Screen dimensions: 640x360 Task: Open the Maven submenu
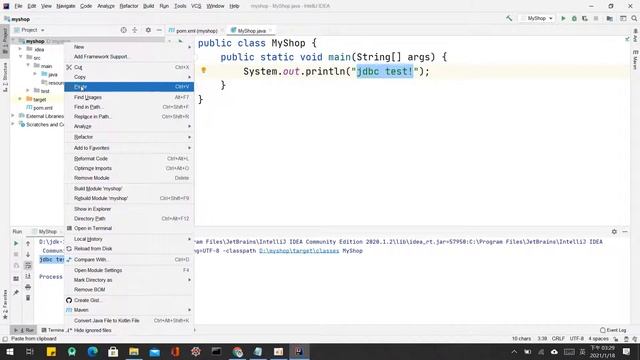click(129, 310)
